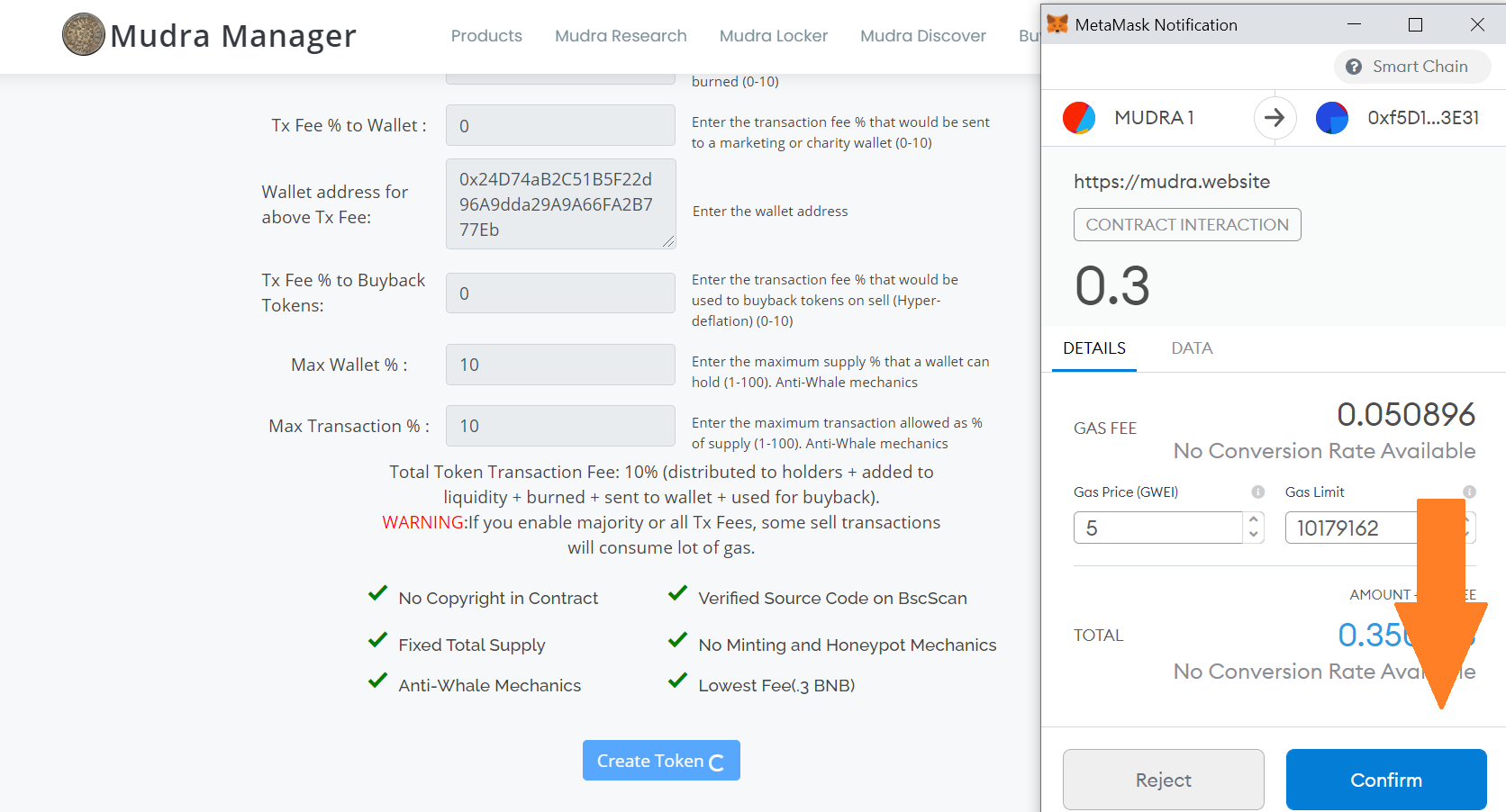The height and width of the screenshot is (812, 1506).
Task: Click the Smart Chain network pill
Action: point(1412,67)
